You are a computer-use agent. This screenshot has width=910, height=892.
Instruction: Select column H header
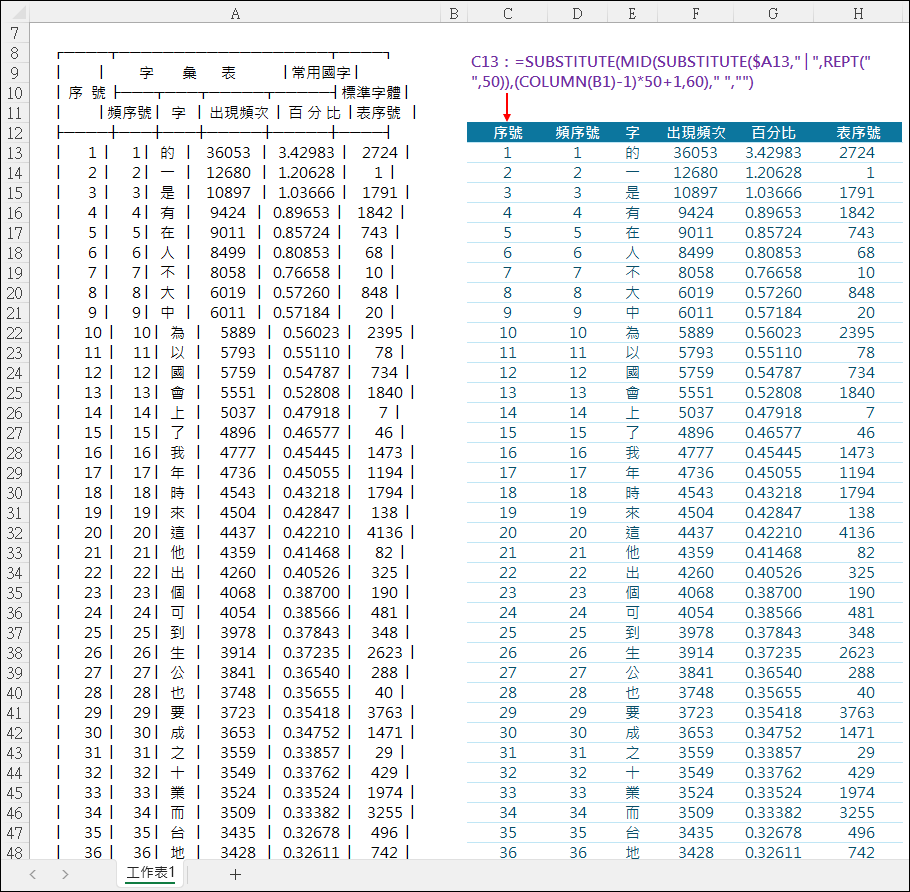pos(858,13)
